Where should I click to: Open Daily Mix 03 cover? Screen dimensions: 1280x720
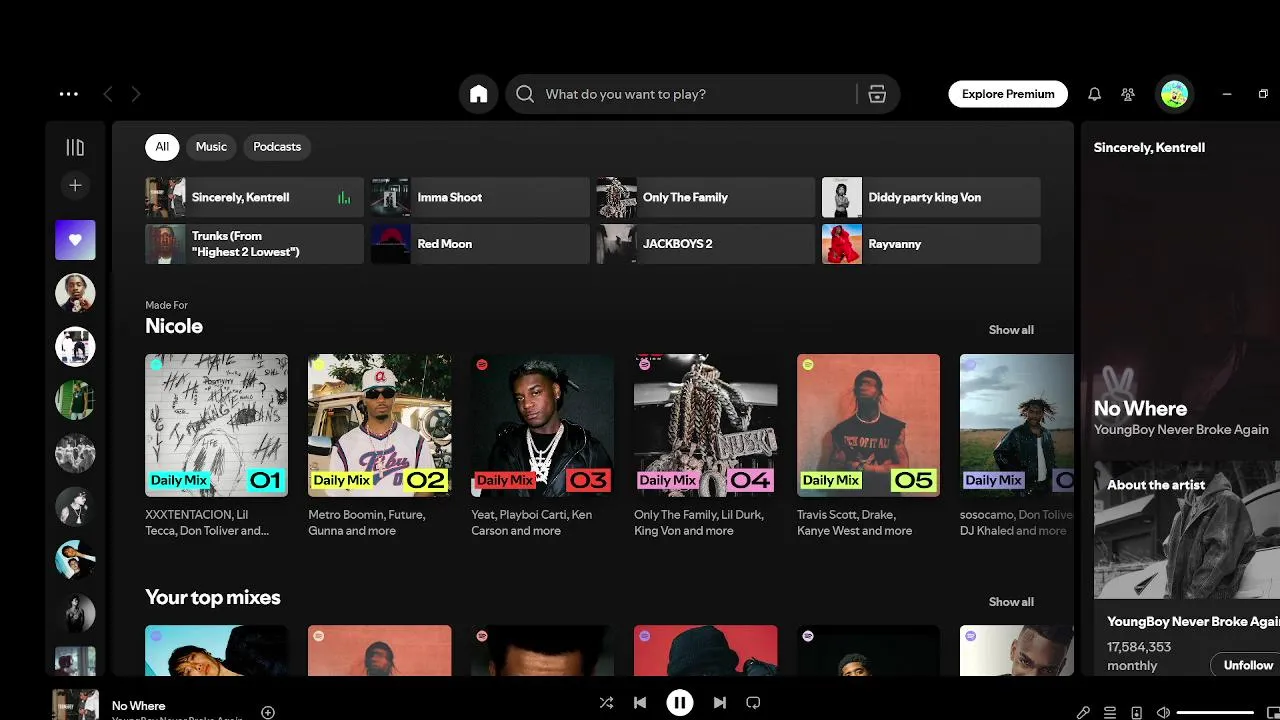point(542,425)
